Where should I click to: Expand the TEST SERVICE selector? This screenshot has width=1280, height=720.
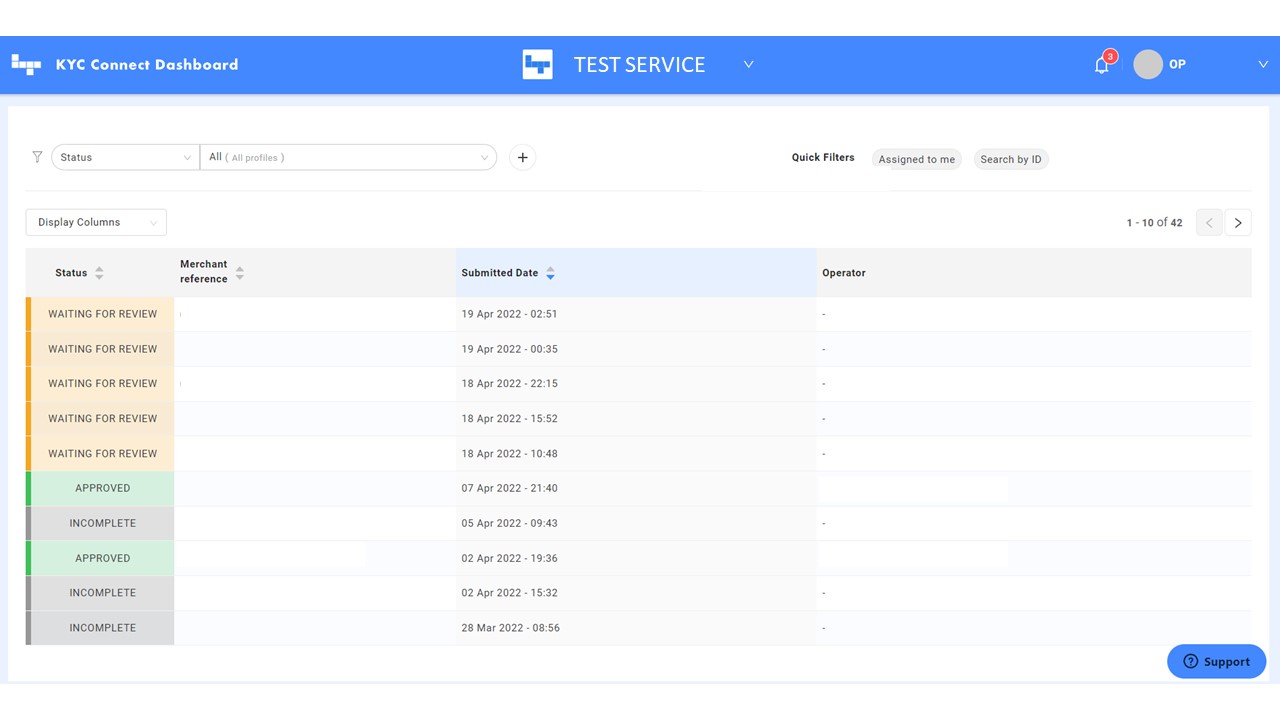[748, 64]
